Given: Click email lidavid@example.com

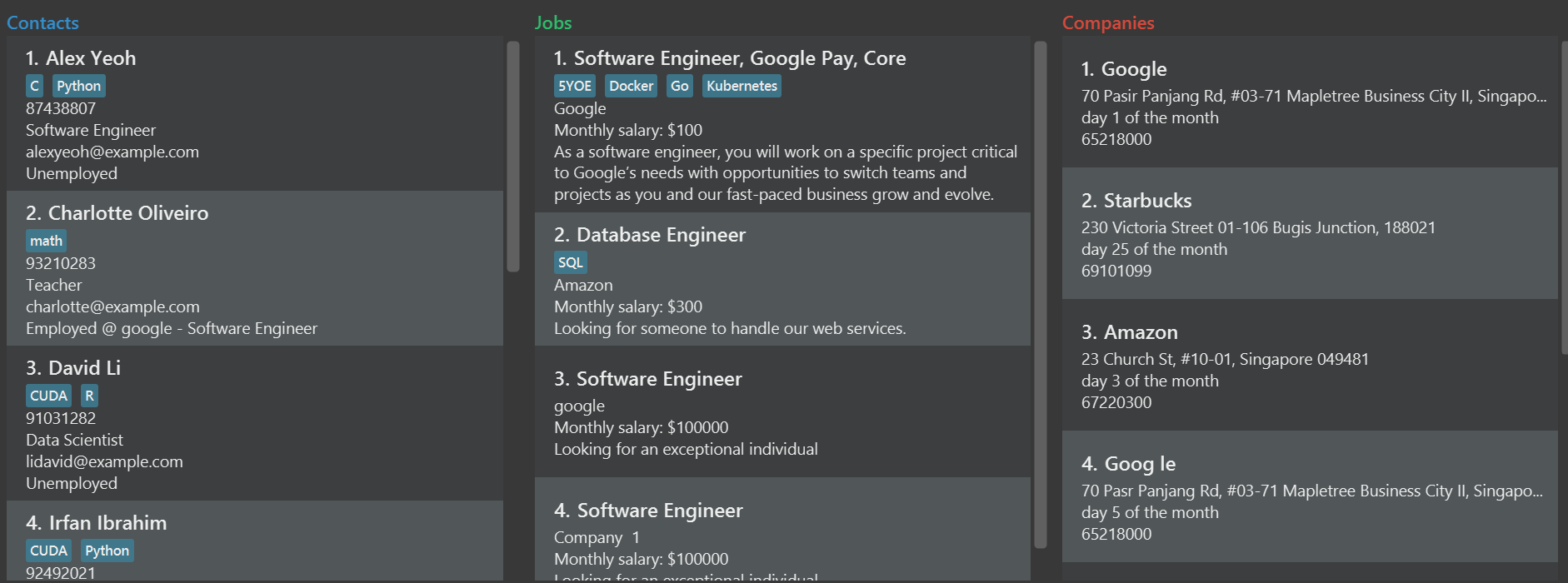Looking at the screenshot, I should pyautogui.click(x=104, y=461).
